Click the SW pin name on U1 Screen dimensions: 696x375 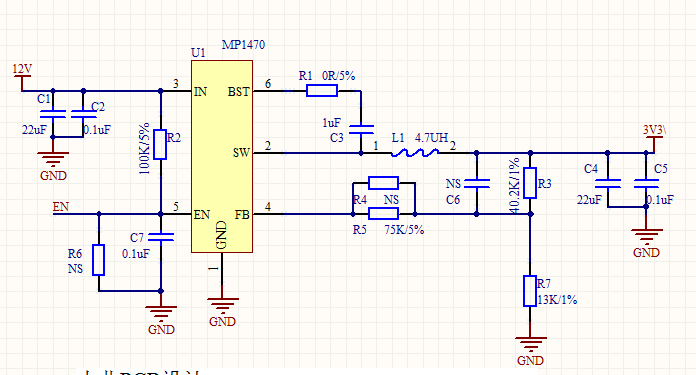241,153
